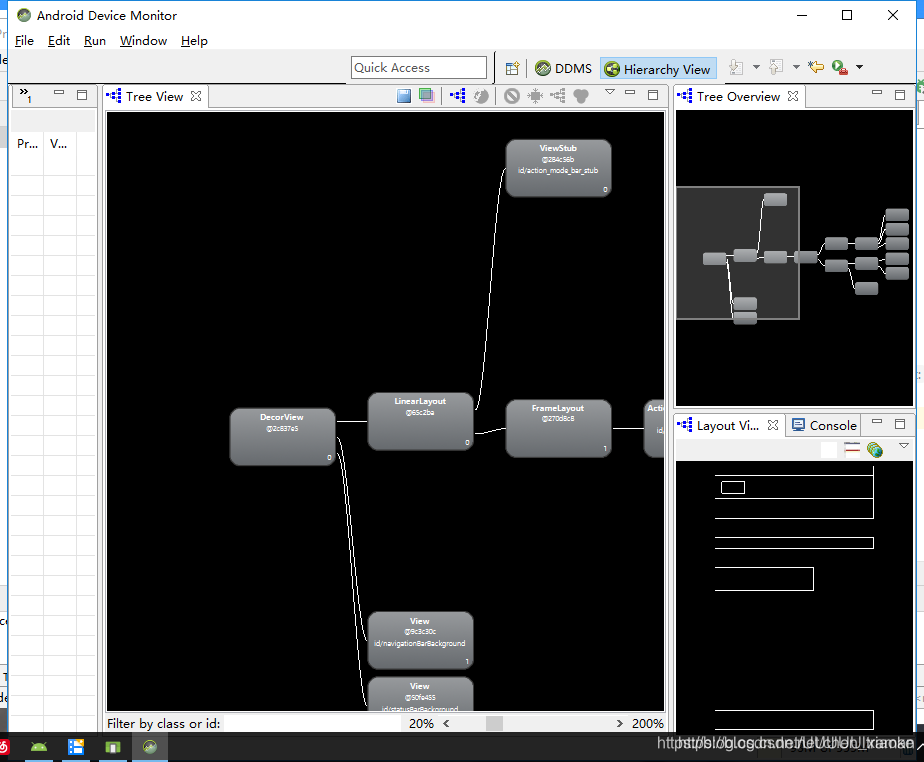Viewport: 924px width, 762px height.
Task: Open the dropdown beside next annotation icon
Action: coord(756,67)
